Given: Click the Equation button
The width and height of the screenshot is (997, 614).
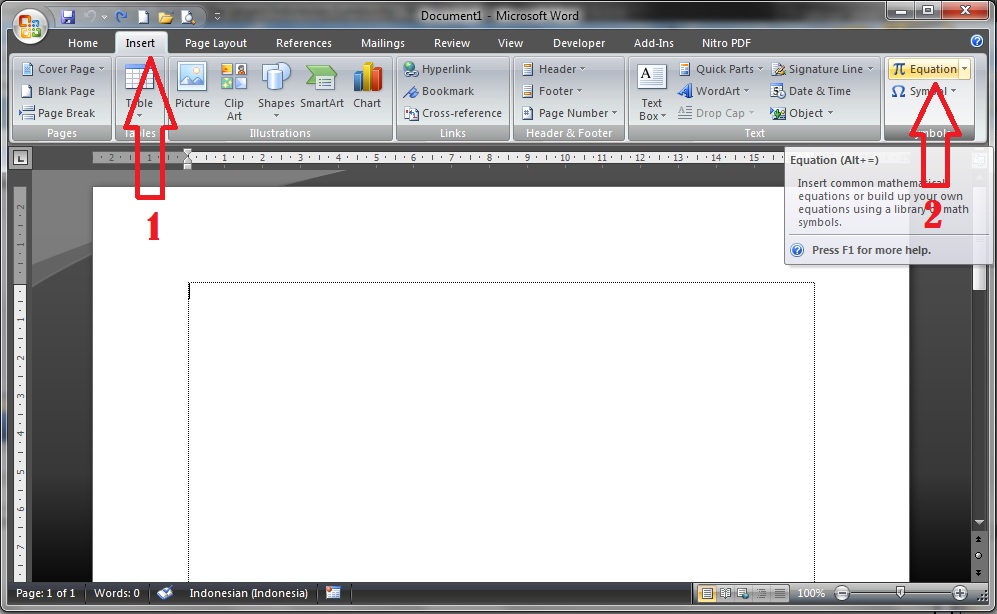Looking at the screenshot, I should click(924, 69).
